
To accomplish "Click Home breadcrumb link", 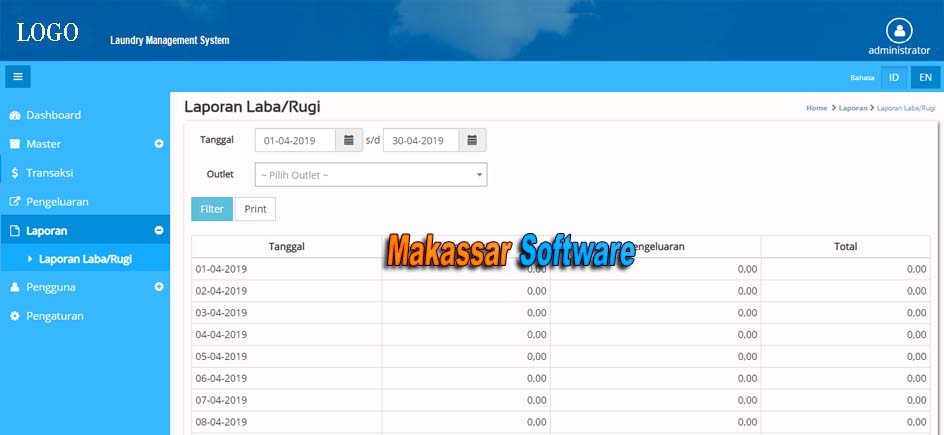I will pyautogui.click(x=816, y=108).
